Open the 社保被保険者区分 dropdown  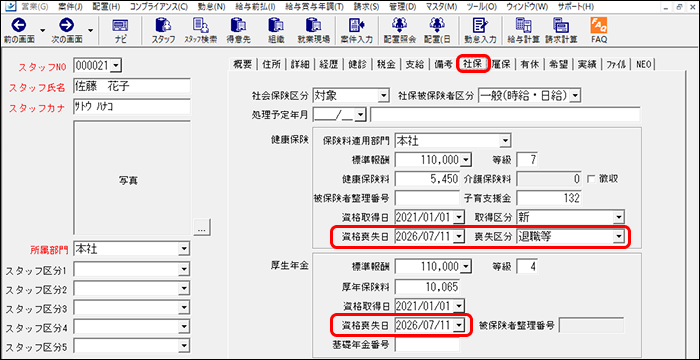(575, 95)
